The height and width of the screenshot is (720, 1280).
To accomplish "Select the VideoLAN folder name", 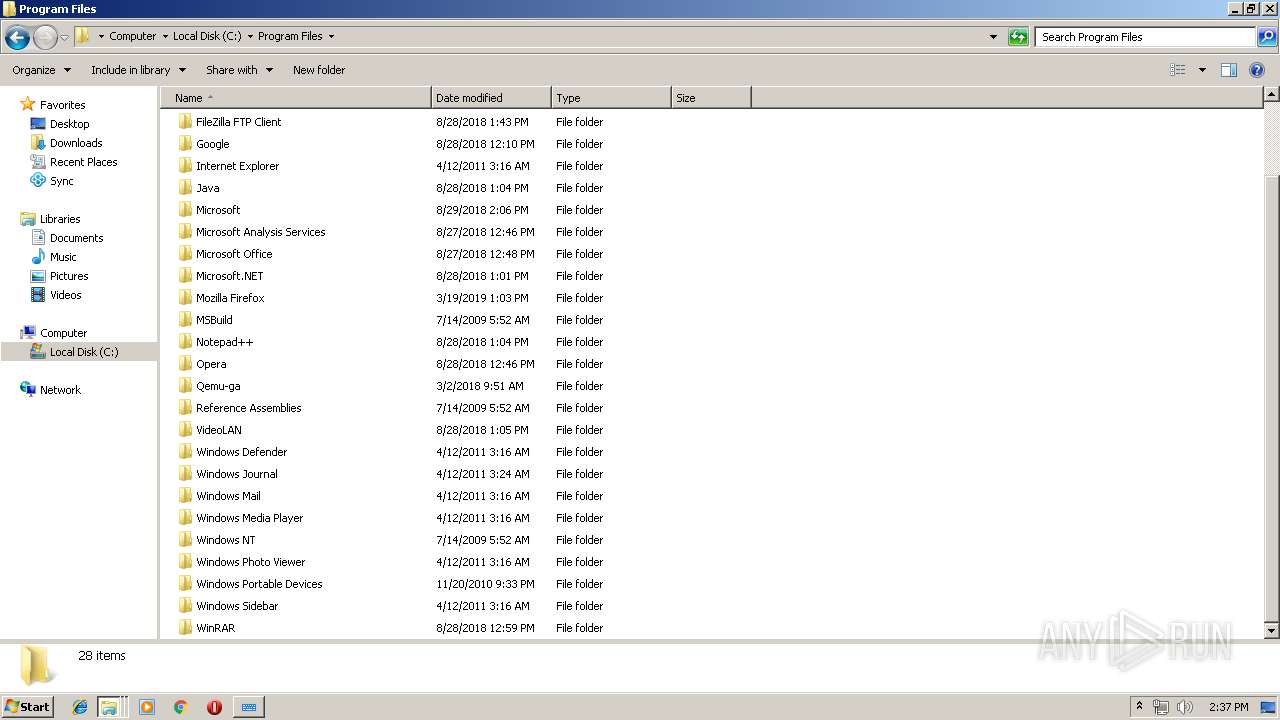I will tap(219, 430).
